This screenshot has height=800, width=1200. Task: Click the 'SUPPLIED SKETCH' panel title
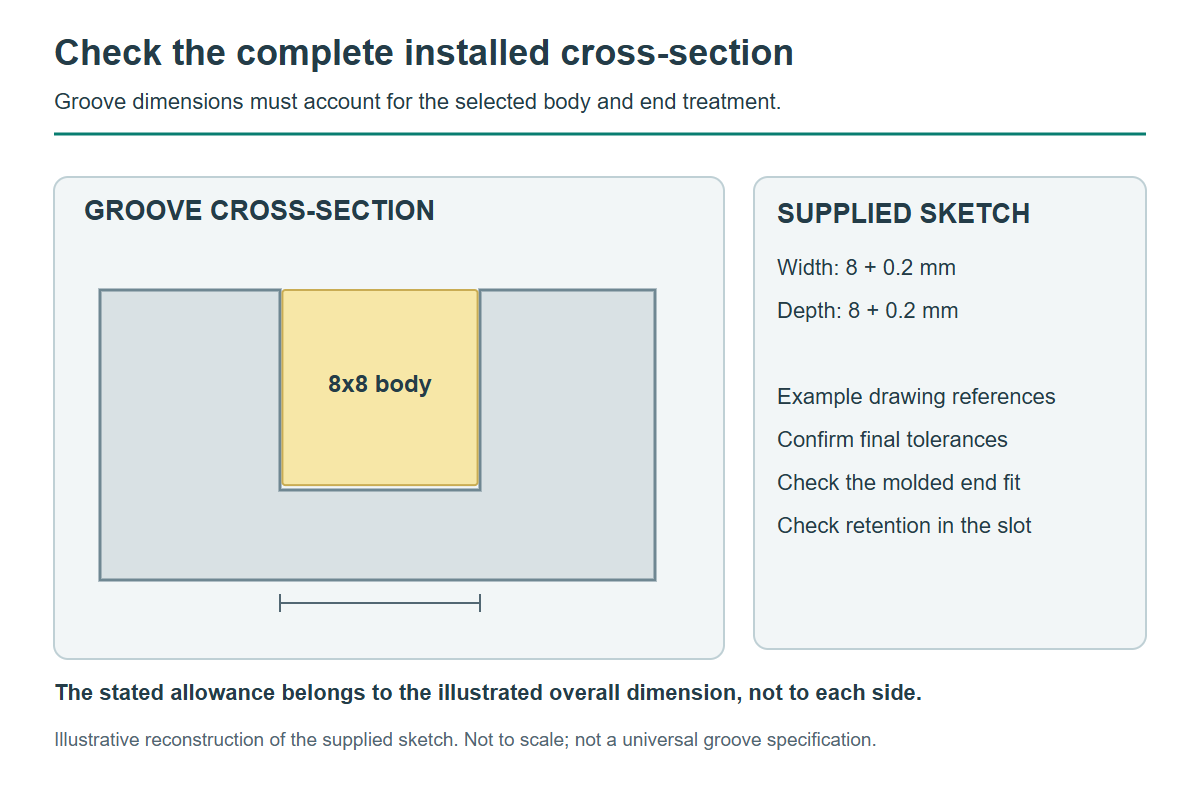[x=903, y=214]
